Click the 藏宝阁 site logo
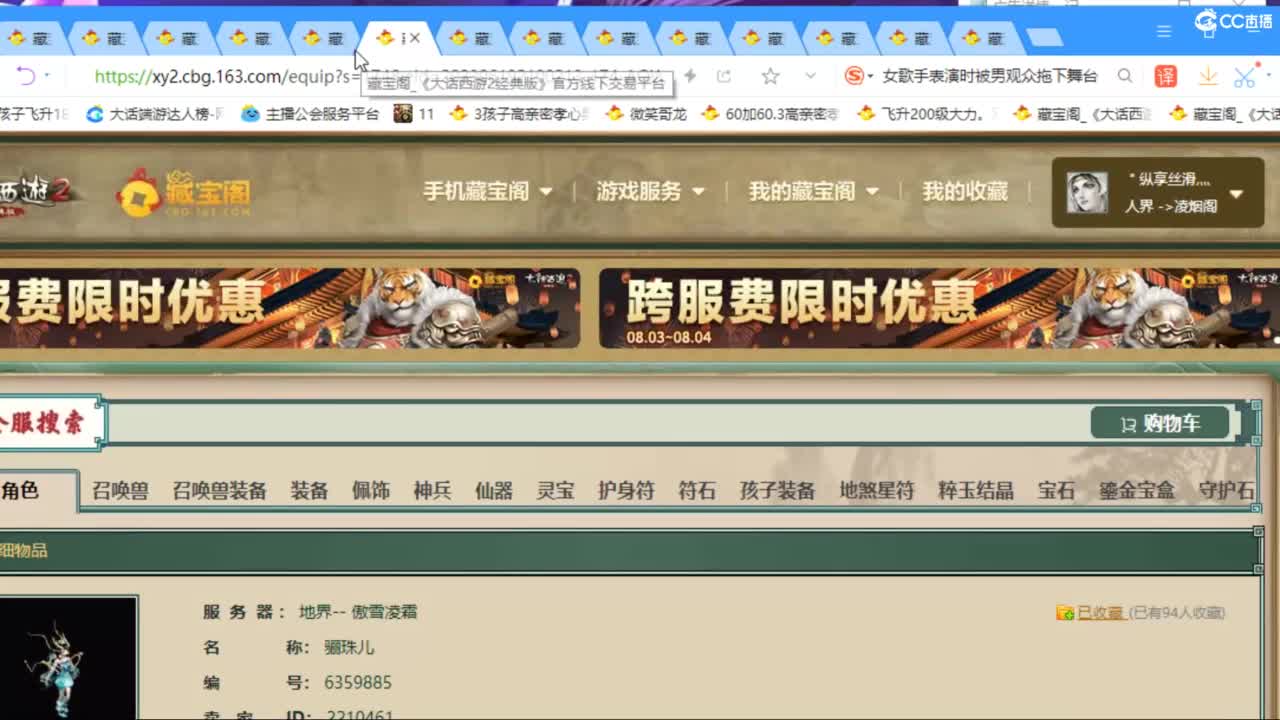Screen dimensions: 1280x720 tap(183, 192)
